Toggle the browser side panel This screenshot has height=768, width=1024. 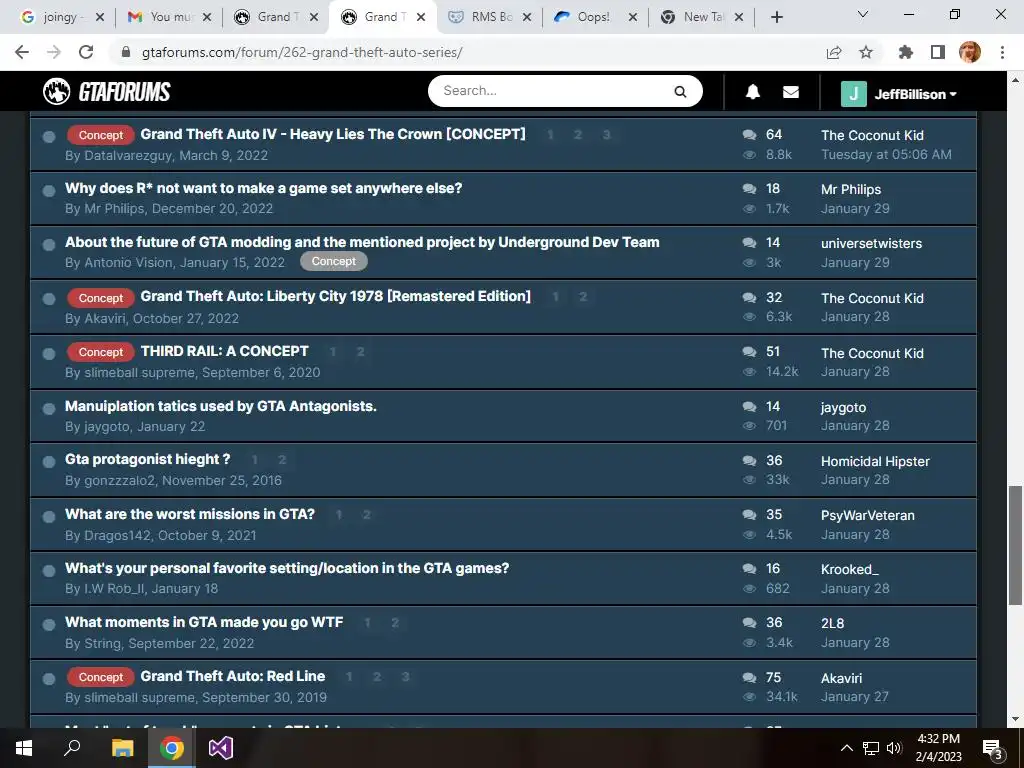click(938, 52)
